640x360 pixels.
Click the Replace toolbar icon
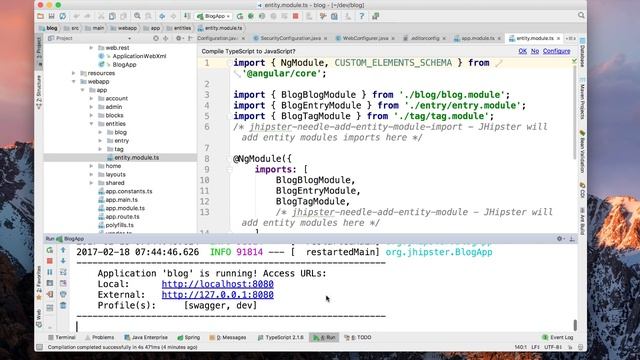pos(148,16)
